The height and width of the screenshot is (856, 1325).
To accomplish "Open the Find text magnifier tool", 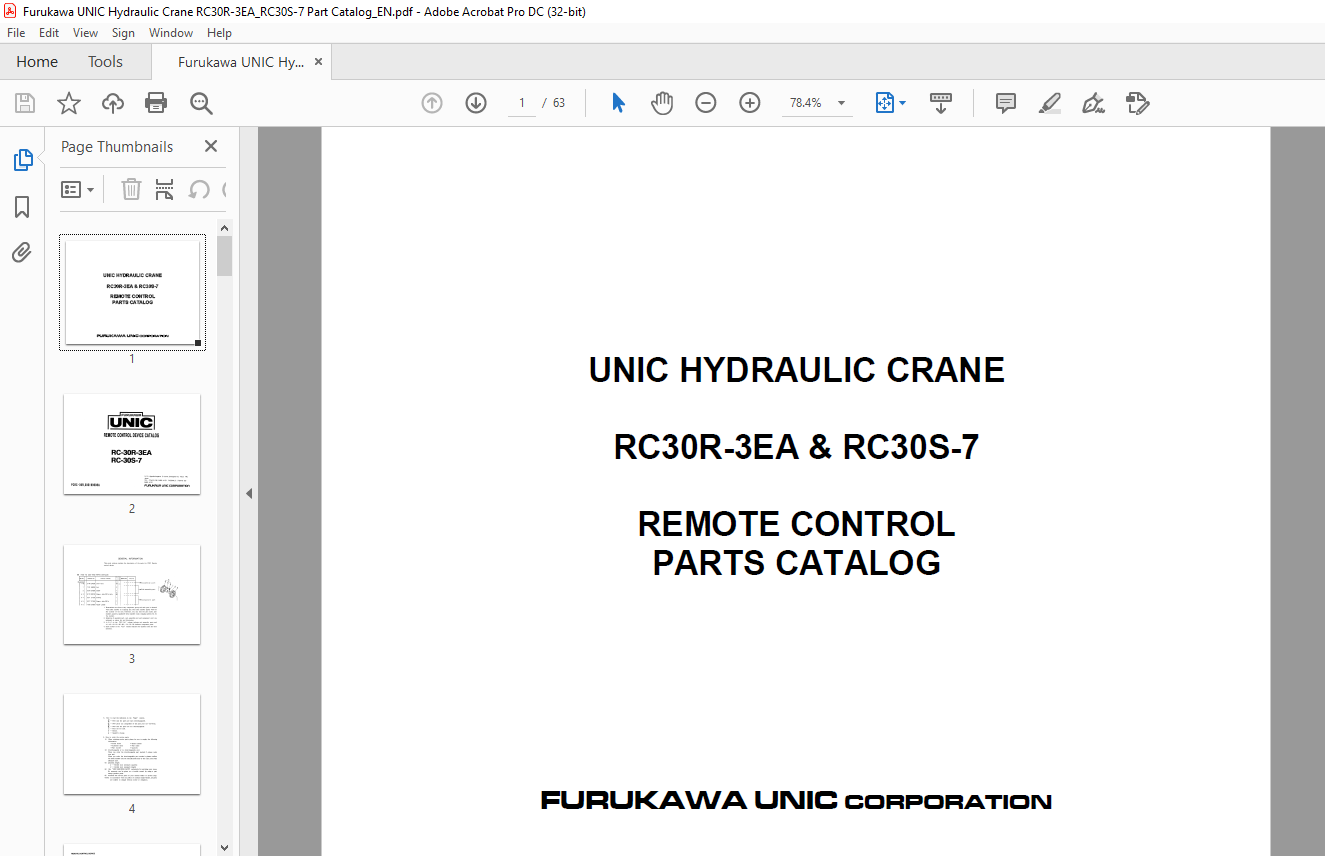I will (x=201, y=103).
